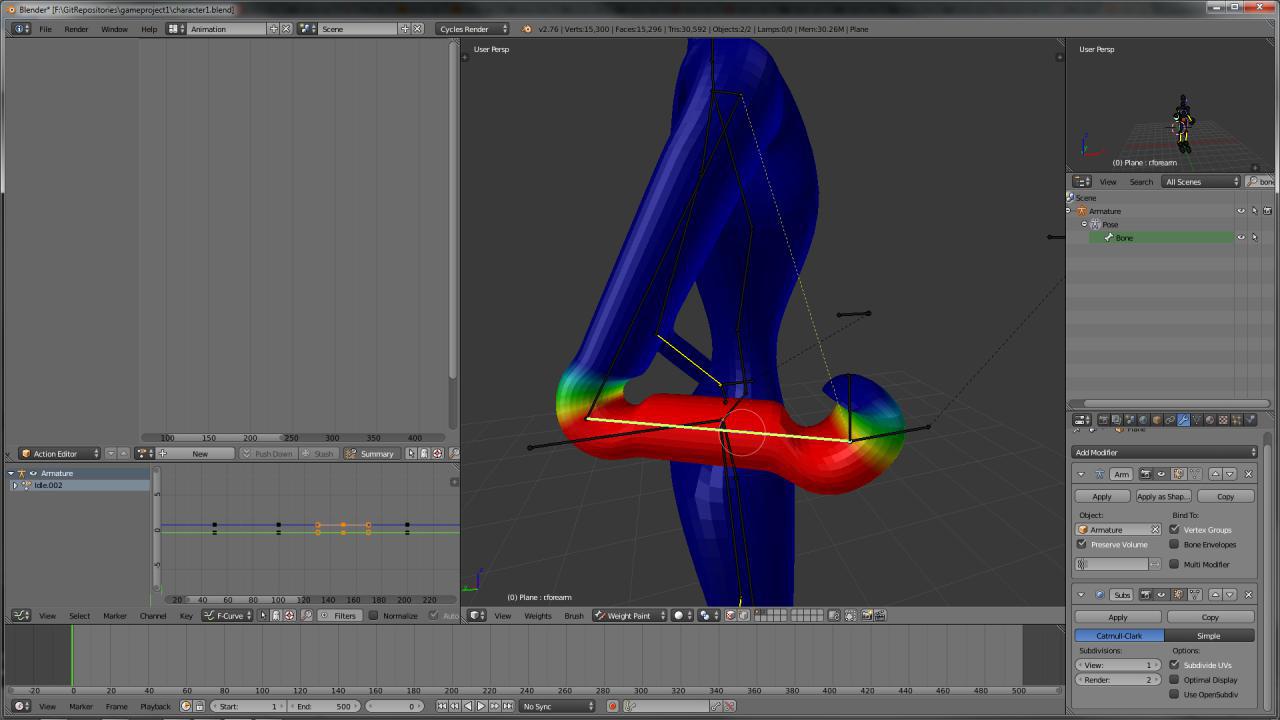This screenshot has width=1280, height=720.
Task: Uncheck Subdivide UVs option
Action: pos(1174,665)
